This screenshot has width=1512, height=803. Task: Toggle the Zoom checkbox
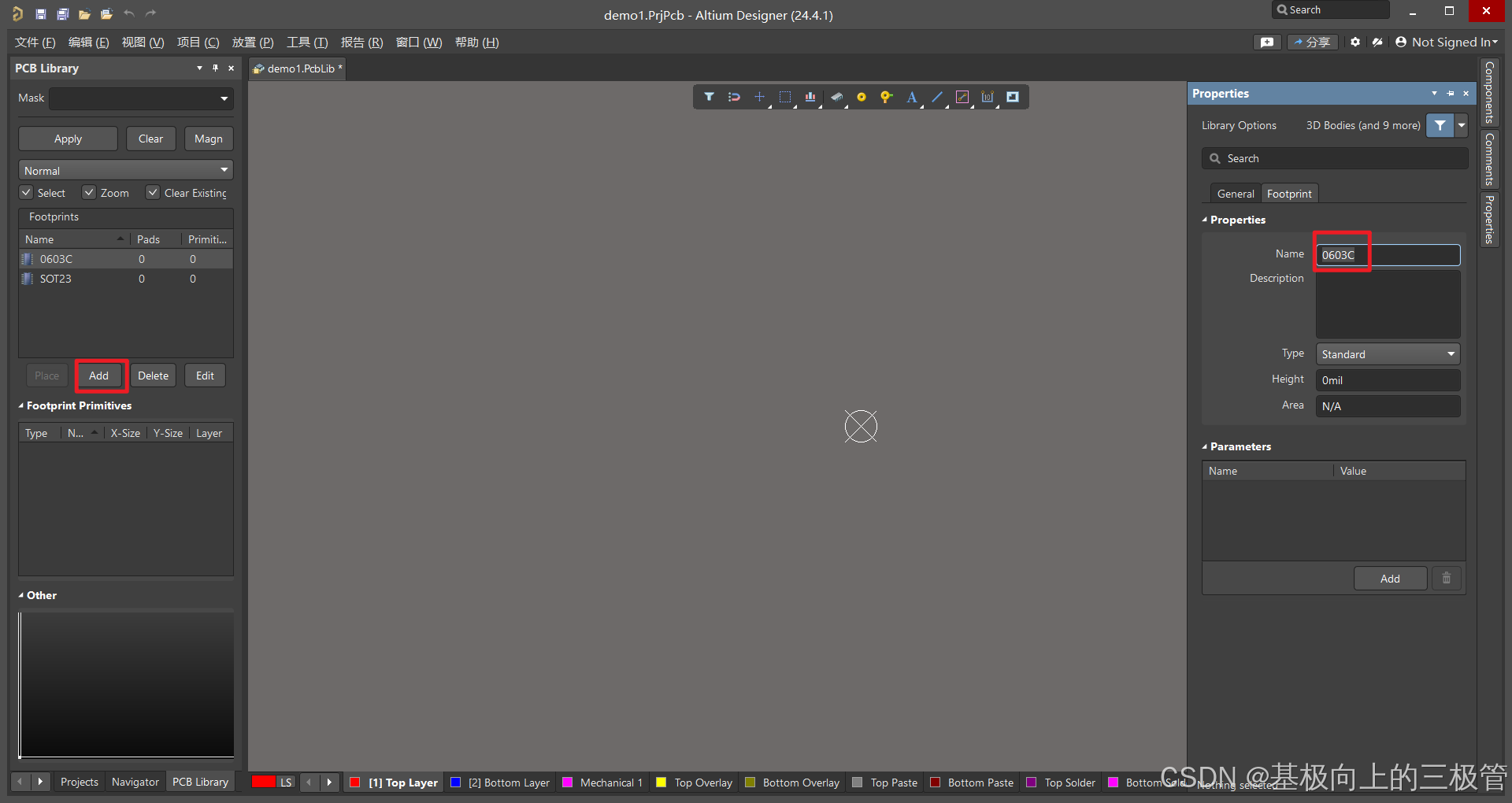click(x=89, y=192)
